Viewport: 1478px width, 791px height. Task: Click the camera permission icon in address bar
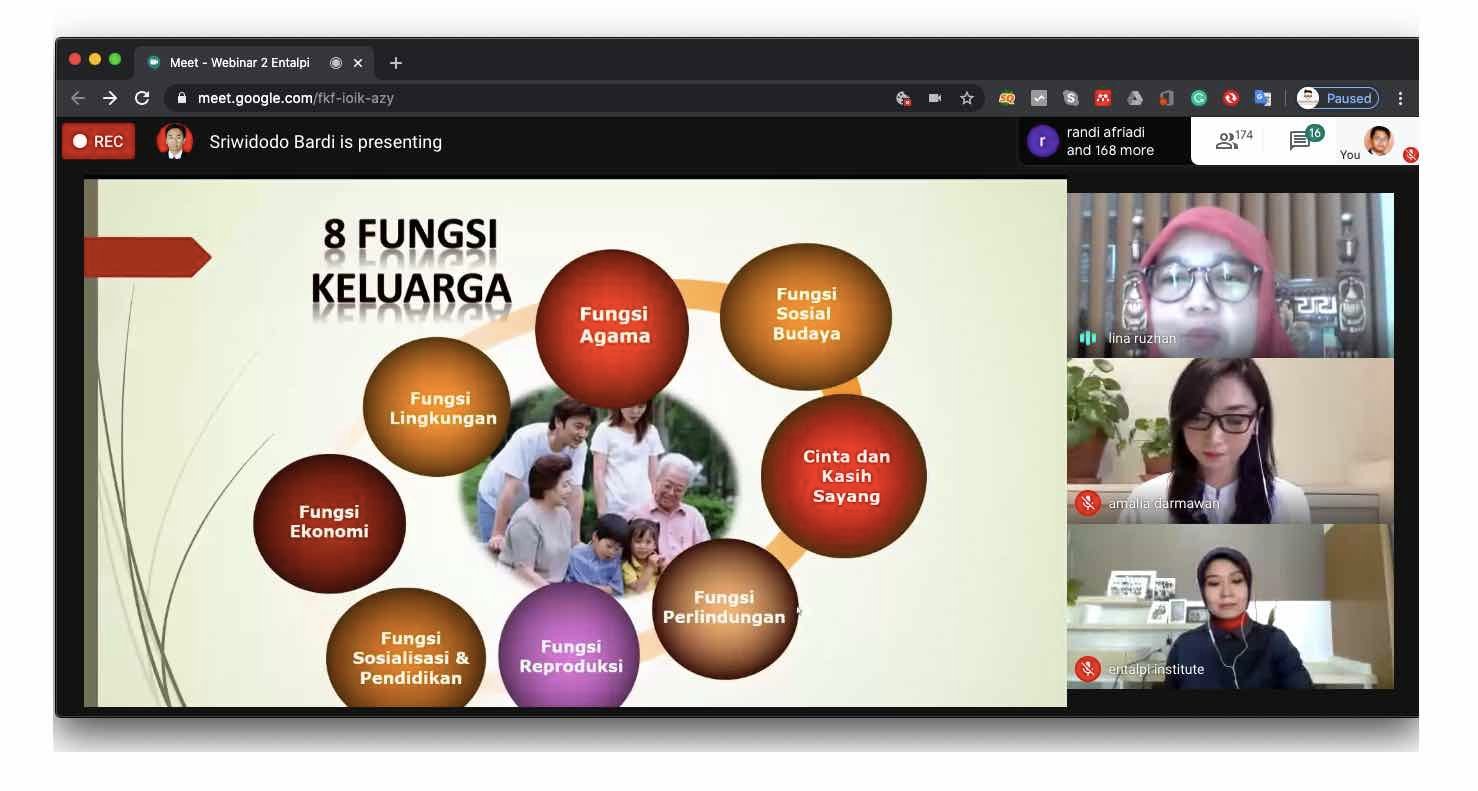point(935,98)
